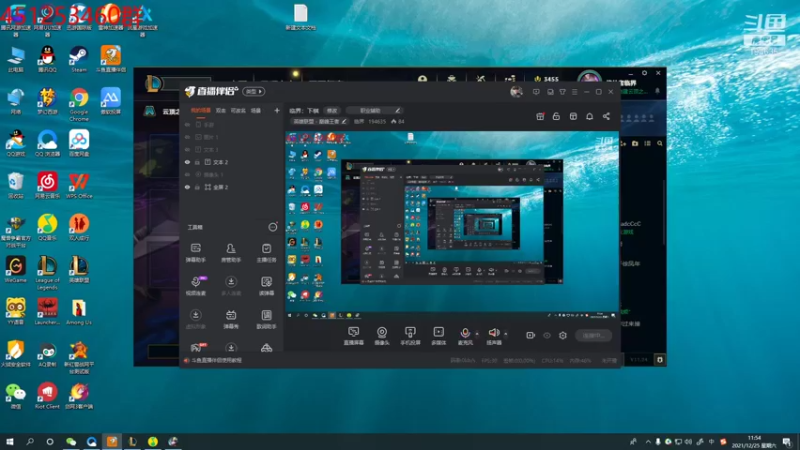The image size is (800, 450).
Task: Edit the 职业辅助 tag field
Action: coord(374,110)
